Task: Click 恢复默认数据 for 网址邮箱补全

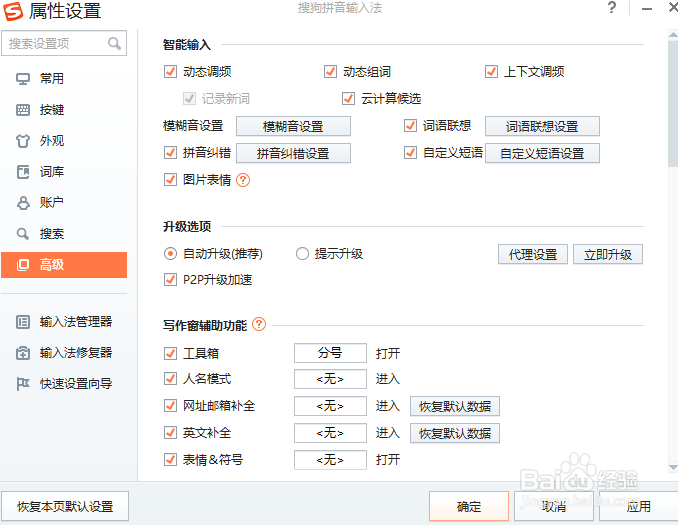Action: point(455,407)
